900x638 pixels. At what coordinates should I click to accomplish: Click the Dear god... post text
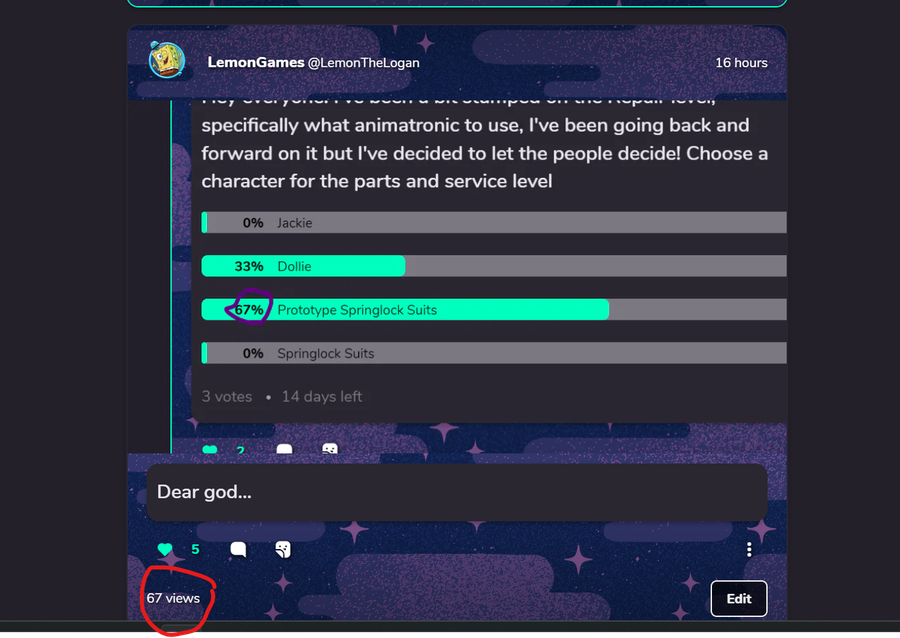(204, 492)
